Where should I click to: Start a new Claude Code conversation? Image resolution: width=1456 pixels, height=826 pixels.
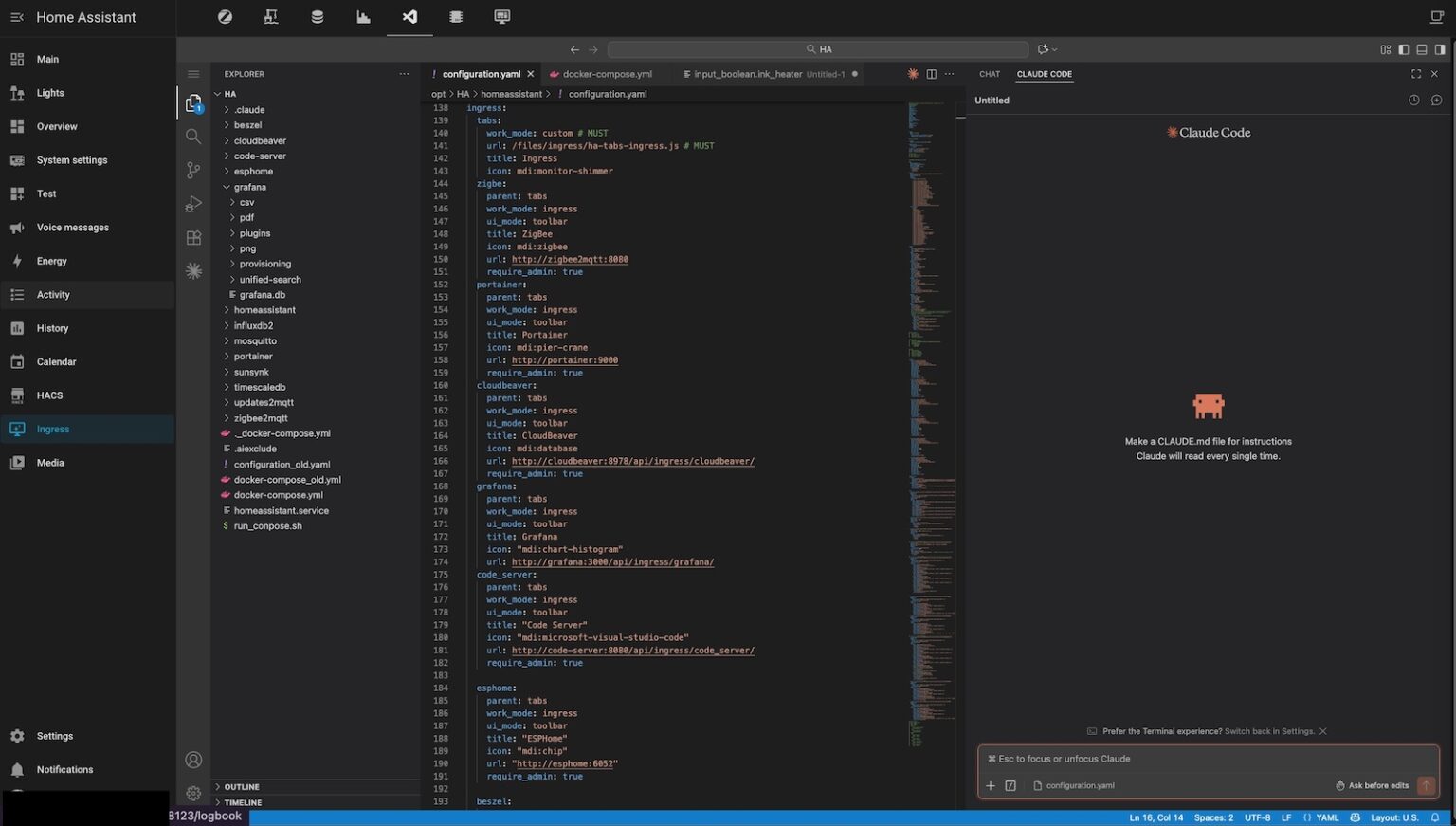1436,101
